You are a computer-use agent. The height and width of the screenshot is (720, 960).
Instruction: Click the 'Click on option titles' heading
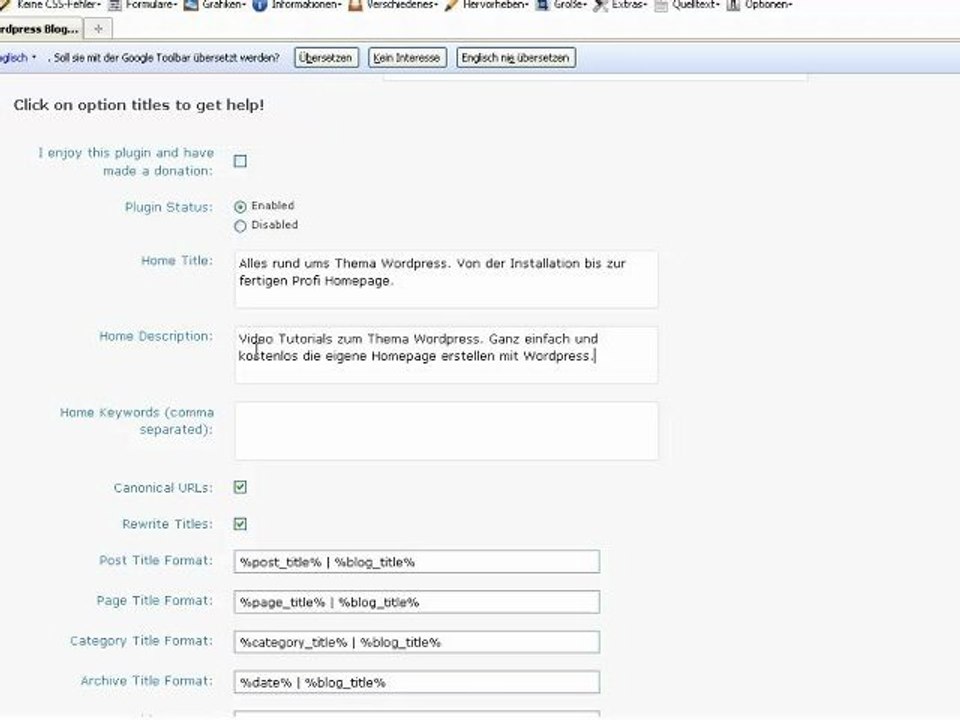pyautogui.click(x=139, y=105)
